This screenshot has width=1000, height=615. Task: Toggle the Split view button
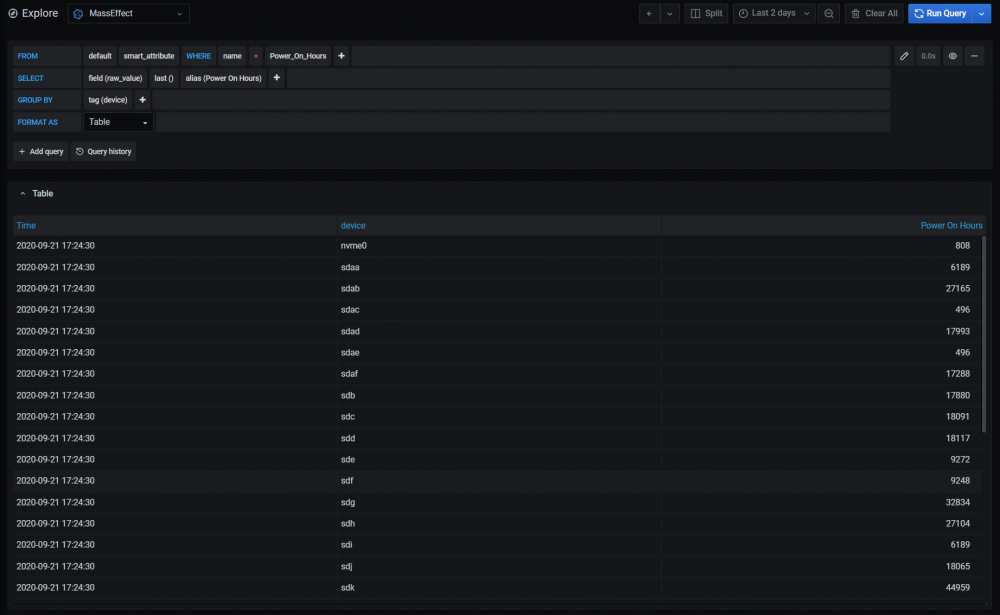[707, 13]
